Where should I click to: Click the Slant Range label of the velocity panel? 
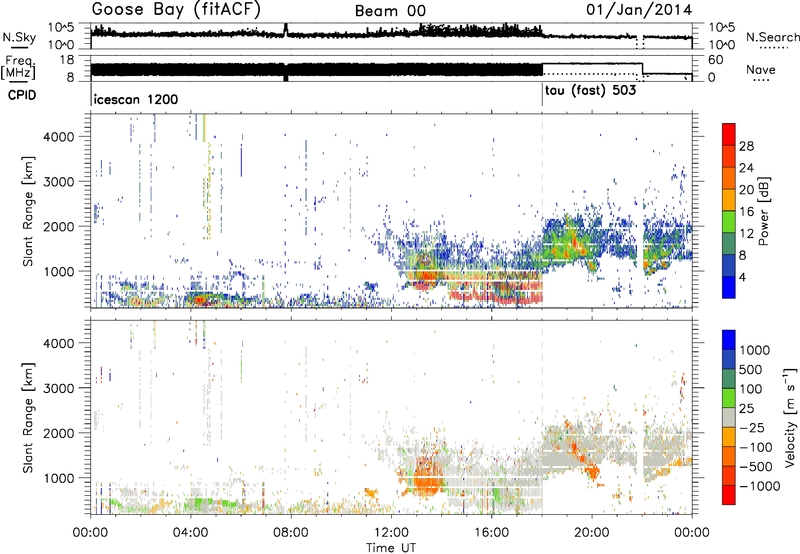[x=28, y=417]
